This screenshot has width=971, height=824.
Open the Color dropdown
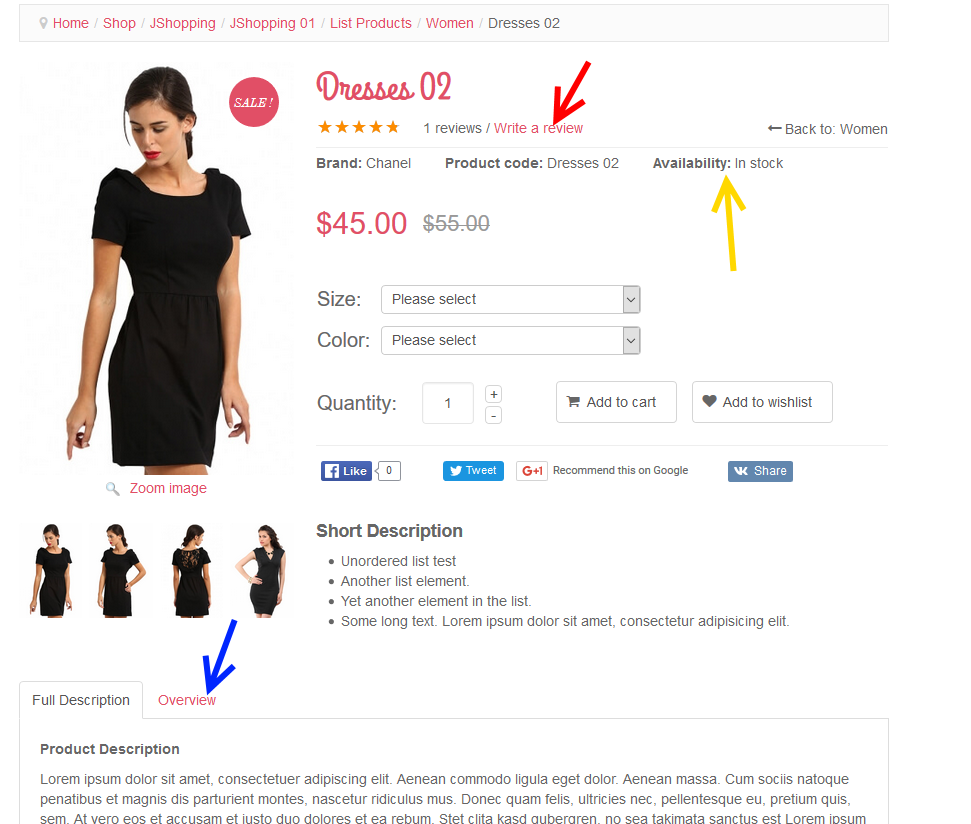pyautogui.click(x=510, y=340)
